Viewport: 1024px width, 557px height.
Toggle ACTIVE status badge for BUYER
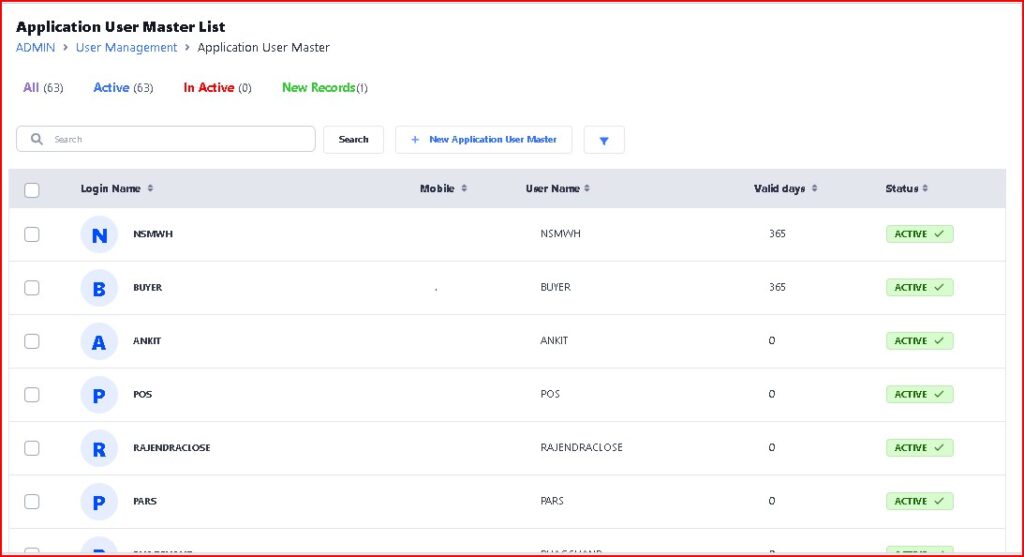coord(919,288)
